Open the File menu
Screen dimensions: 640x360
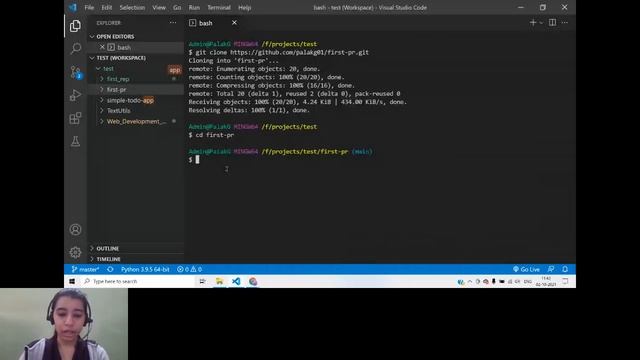pyautogui.click(x=89, y=7)
